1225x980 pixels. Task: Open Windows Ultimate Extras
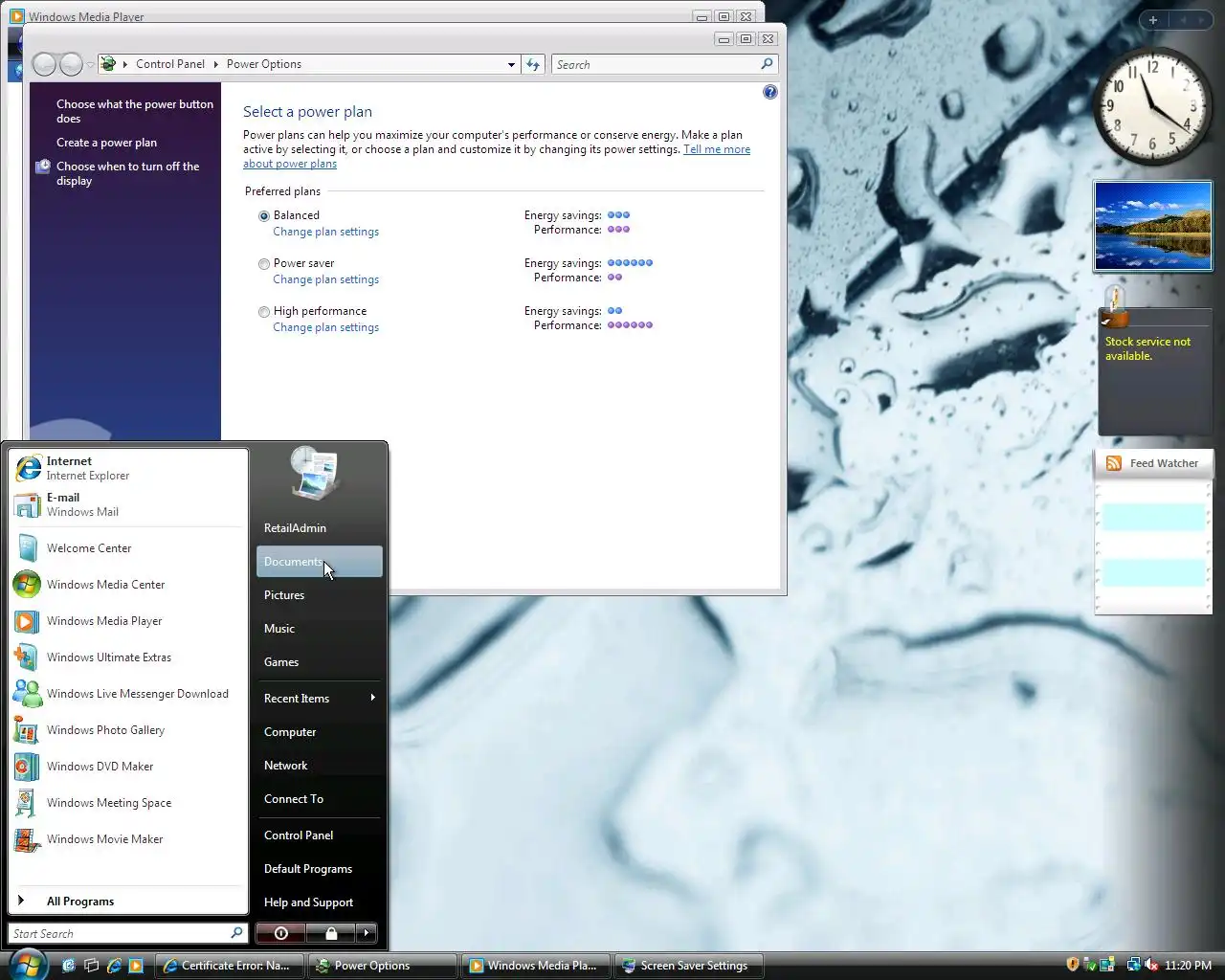[127, 657]
